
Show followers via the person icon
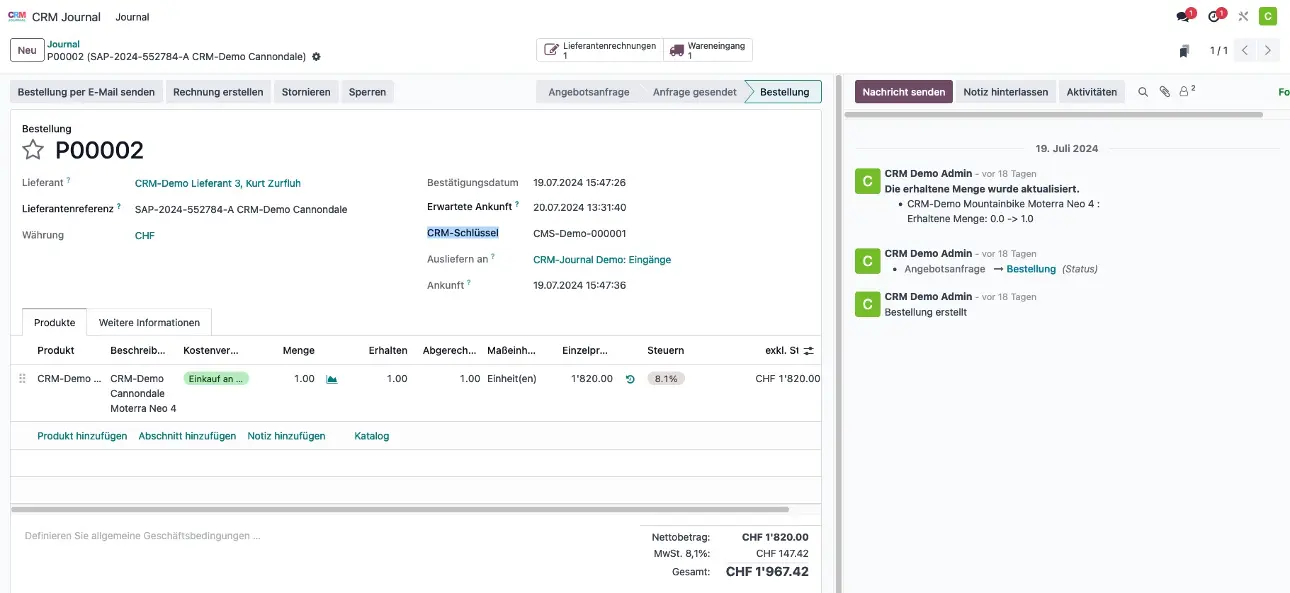(x=1186, y=92)
